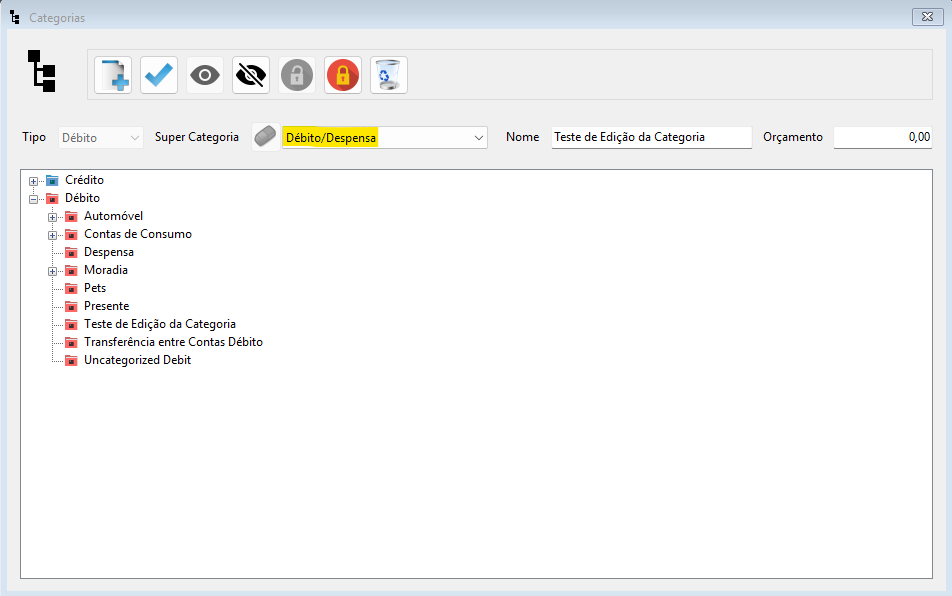Click the add new category icon
Screen dimensions: 952x596
coord(113,75)
